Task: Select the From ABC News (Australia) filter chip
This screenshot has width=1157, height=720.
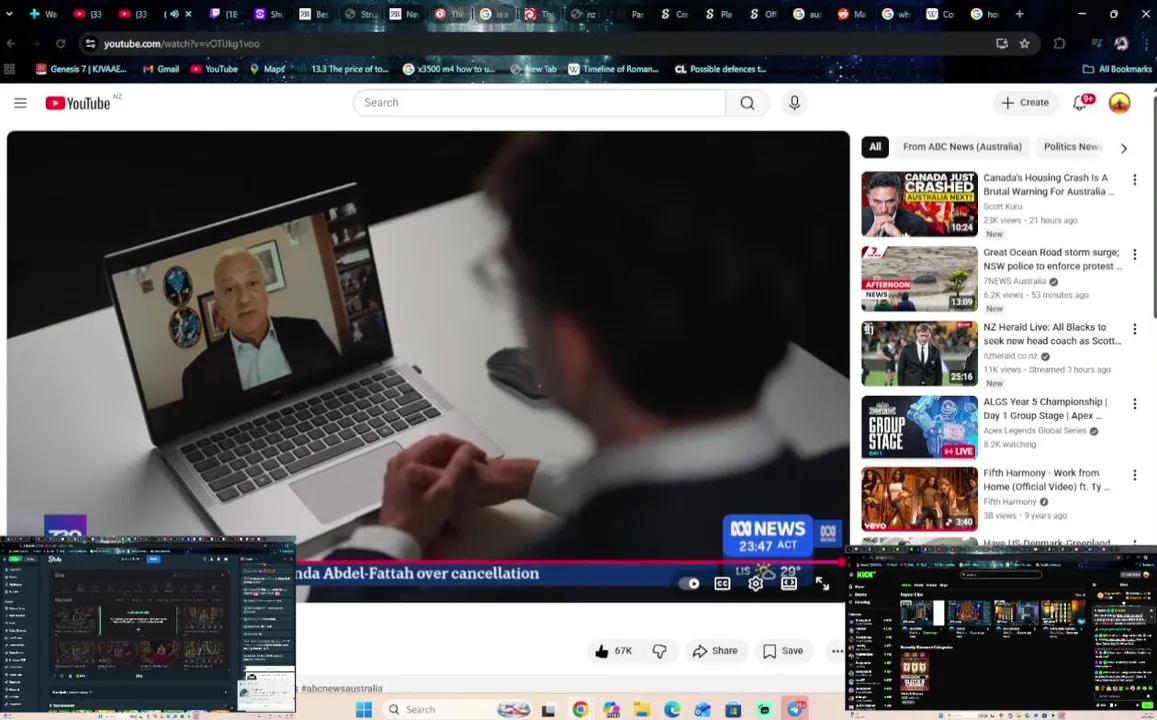Action: point(961,146)
